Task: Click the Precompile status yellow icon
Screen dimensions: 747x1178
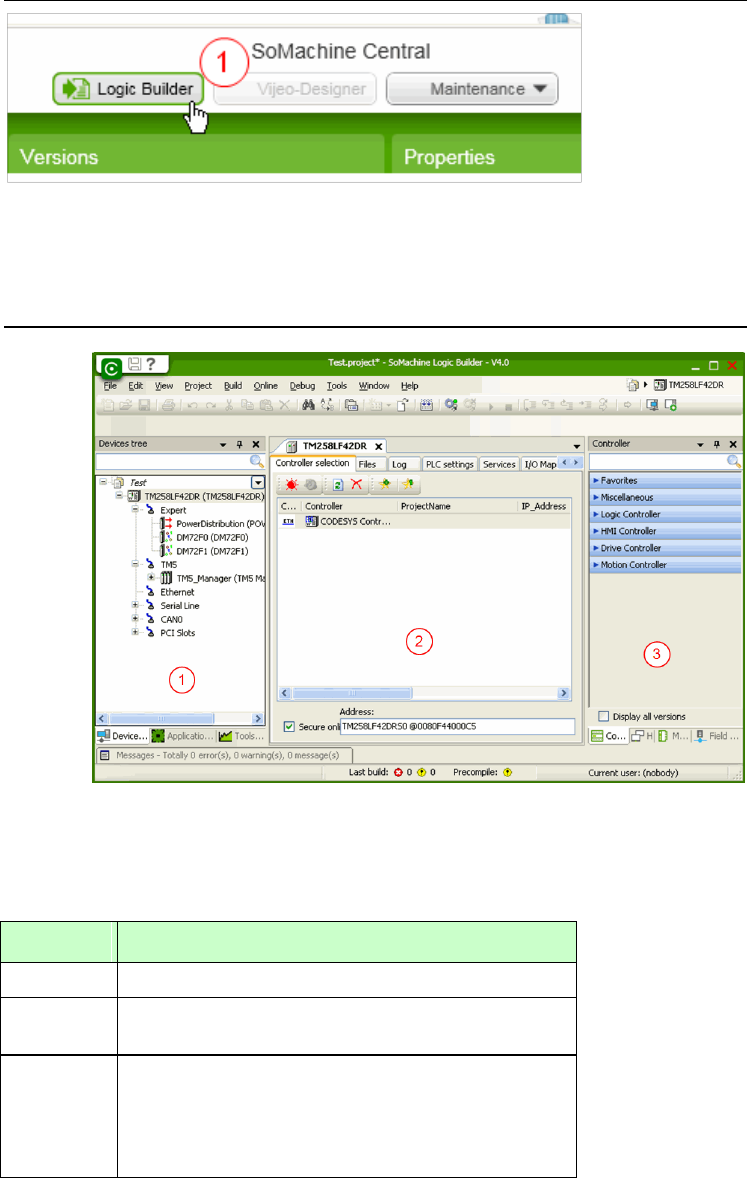Action: (x=507, y=772)
